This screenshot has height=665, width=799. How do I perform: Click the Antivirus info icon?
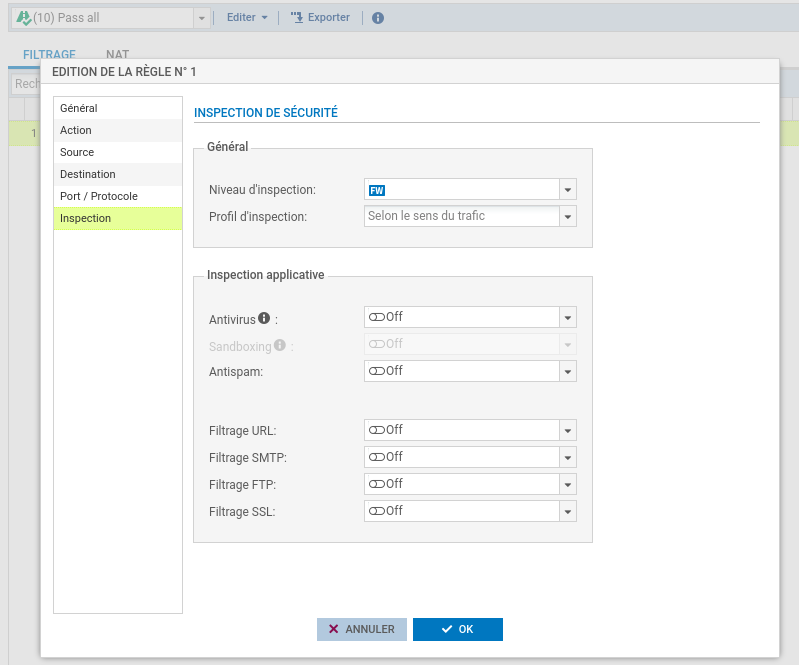pos(264,318)
